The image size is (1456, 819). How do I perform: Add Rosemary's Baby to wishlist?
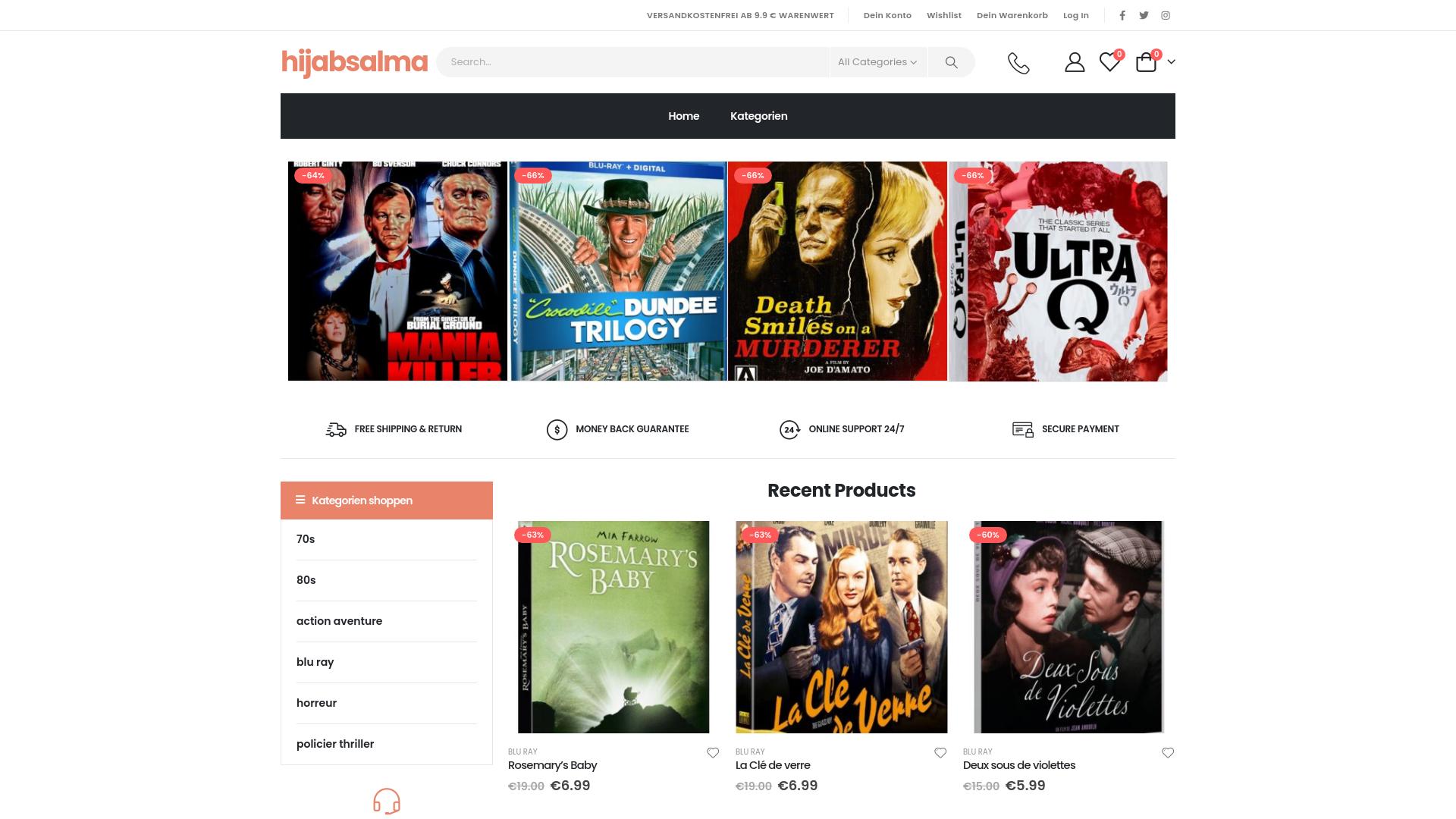pyautogui.click(x=713, y=753)
